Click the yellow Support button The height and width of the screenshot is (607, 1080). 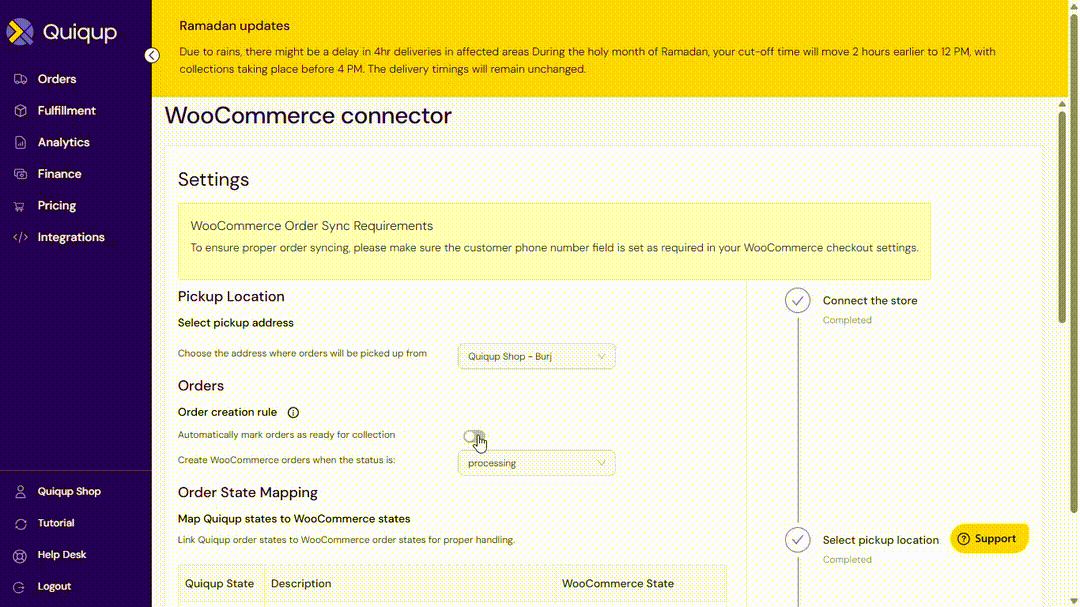(989, 539)
